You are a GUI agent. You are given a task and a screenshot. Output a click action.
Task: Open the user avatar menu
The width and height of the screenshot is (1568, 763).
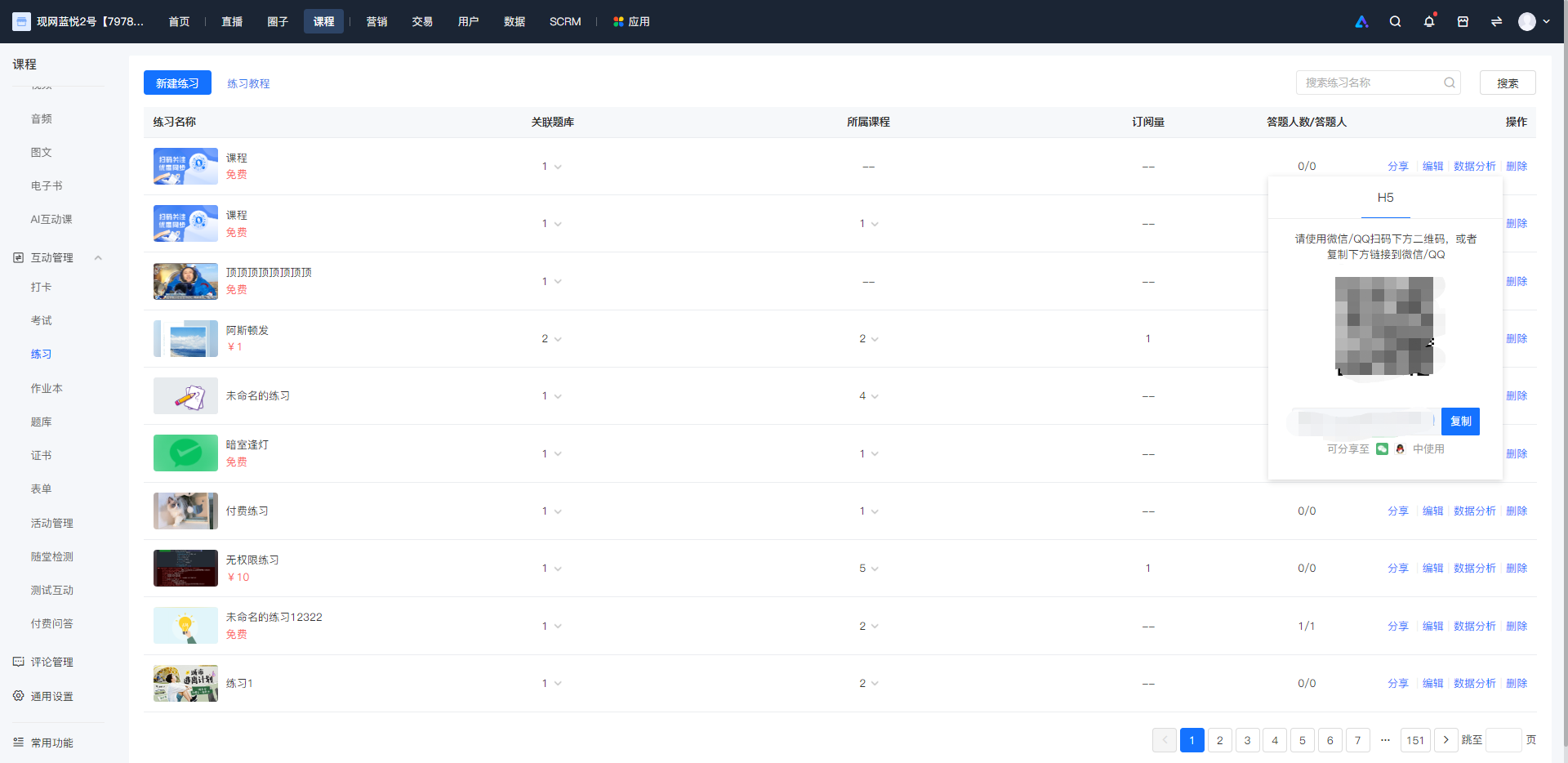1534,21
